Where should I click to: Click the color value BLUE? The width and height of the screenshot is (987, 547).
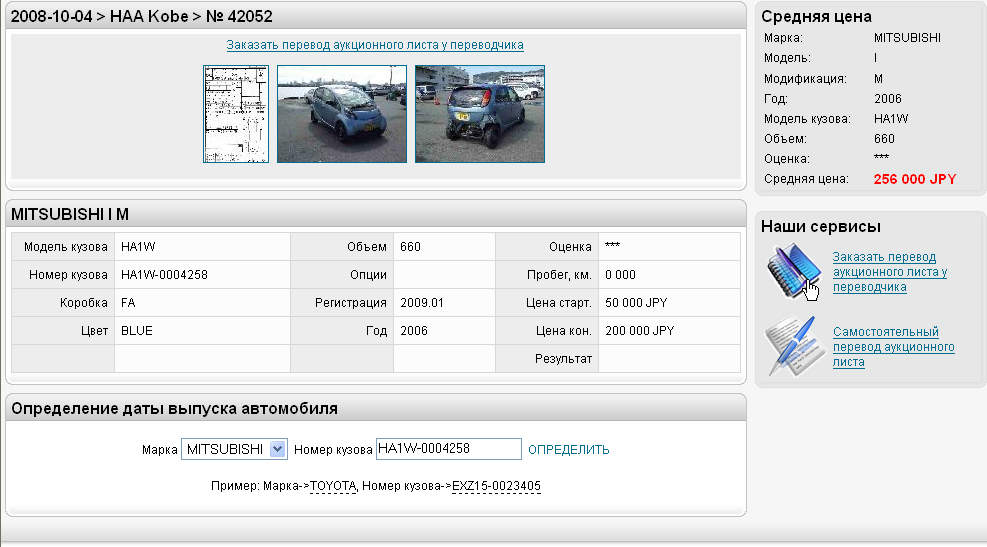[x=137, y=330]
